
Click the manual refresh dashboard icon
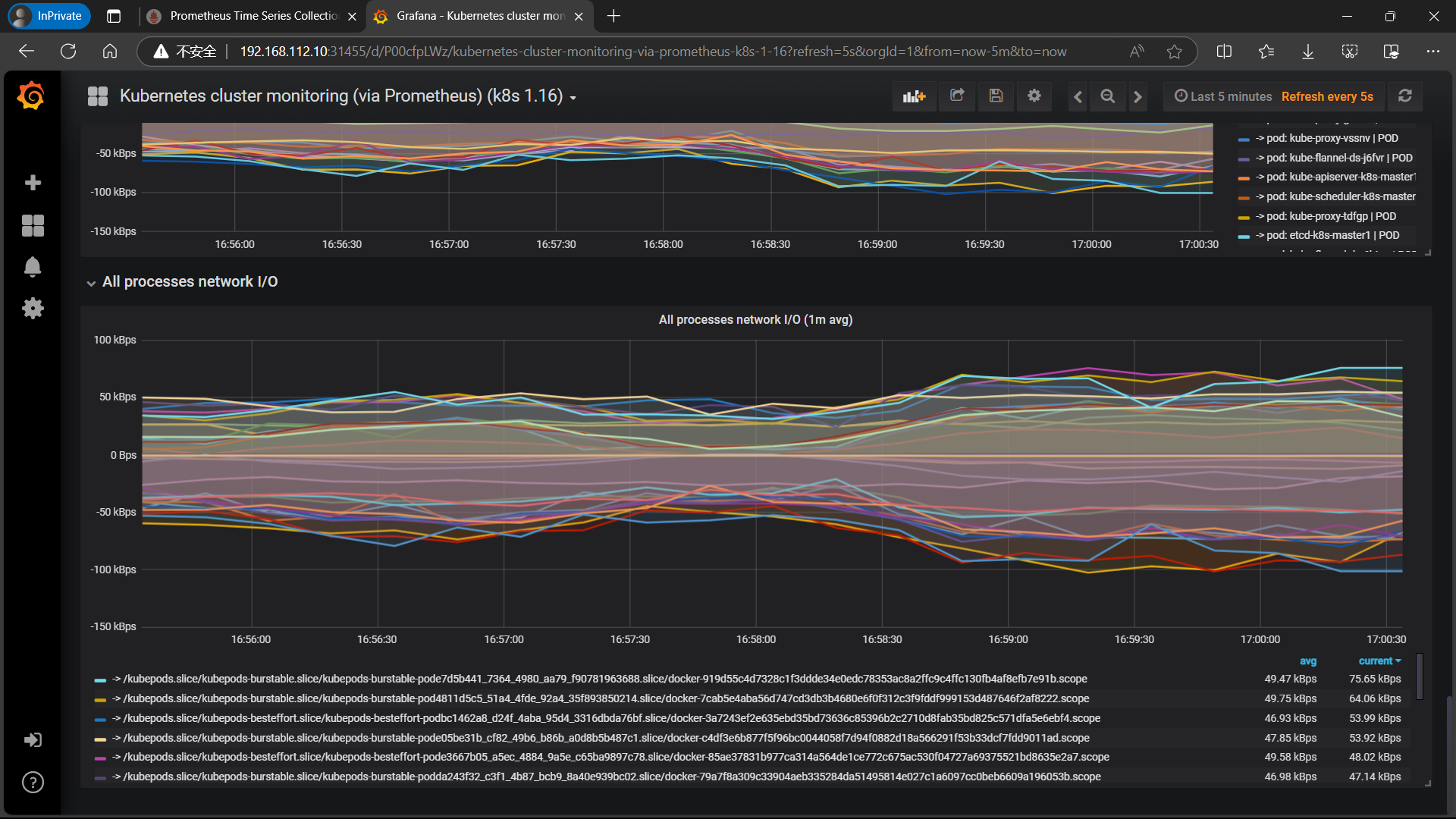[1405, 96]
